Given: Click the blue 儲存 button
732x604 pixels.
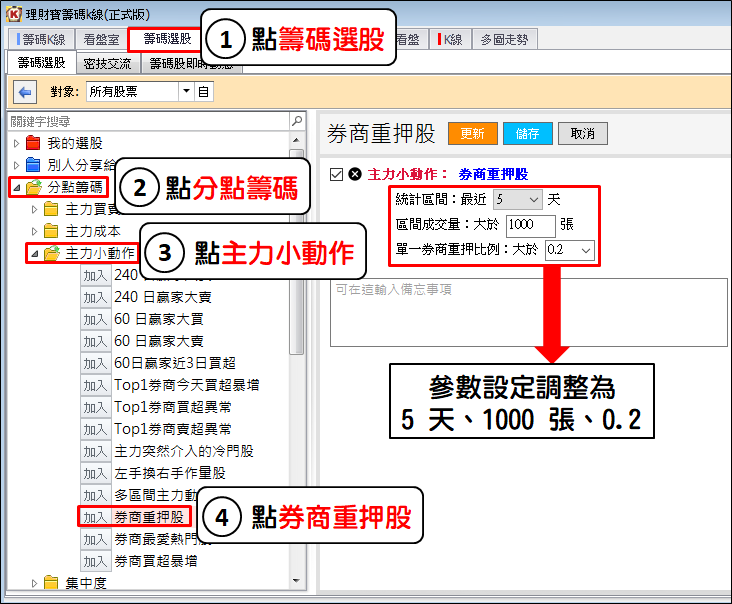Looking at the screenshot, I should tap(528, 134).
